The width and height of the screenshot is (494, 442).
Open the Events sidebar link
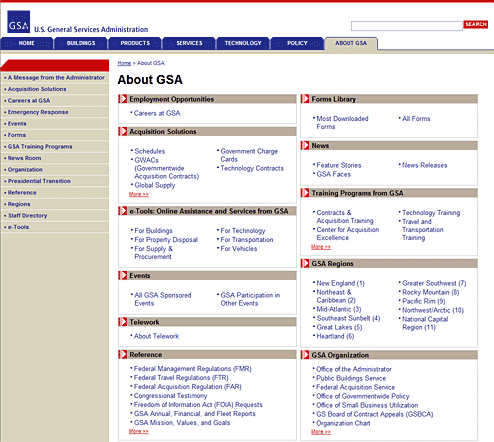point(17,123)
